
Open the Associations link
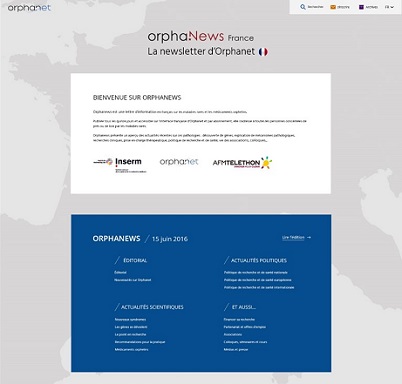click(x=233, y=334)
